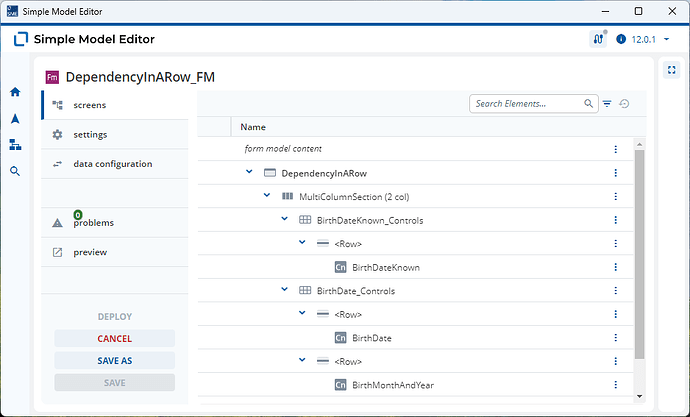Open options menu for BirthDate_Controls row
The width and height of the screenshot is (690, 417).
pos(616,291)
